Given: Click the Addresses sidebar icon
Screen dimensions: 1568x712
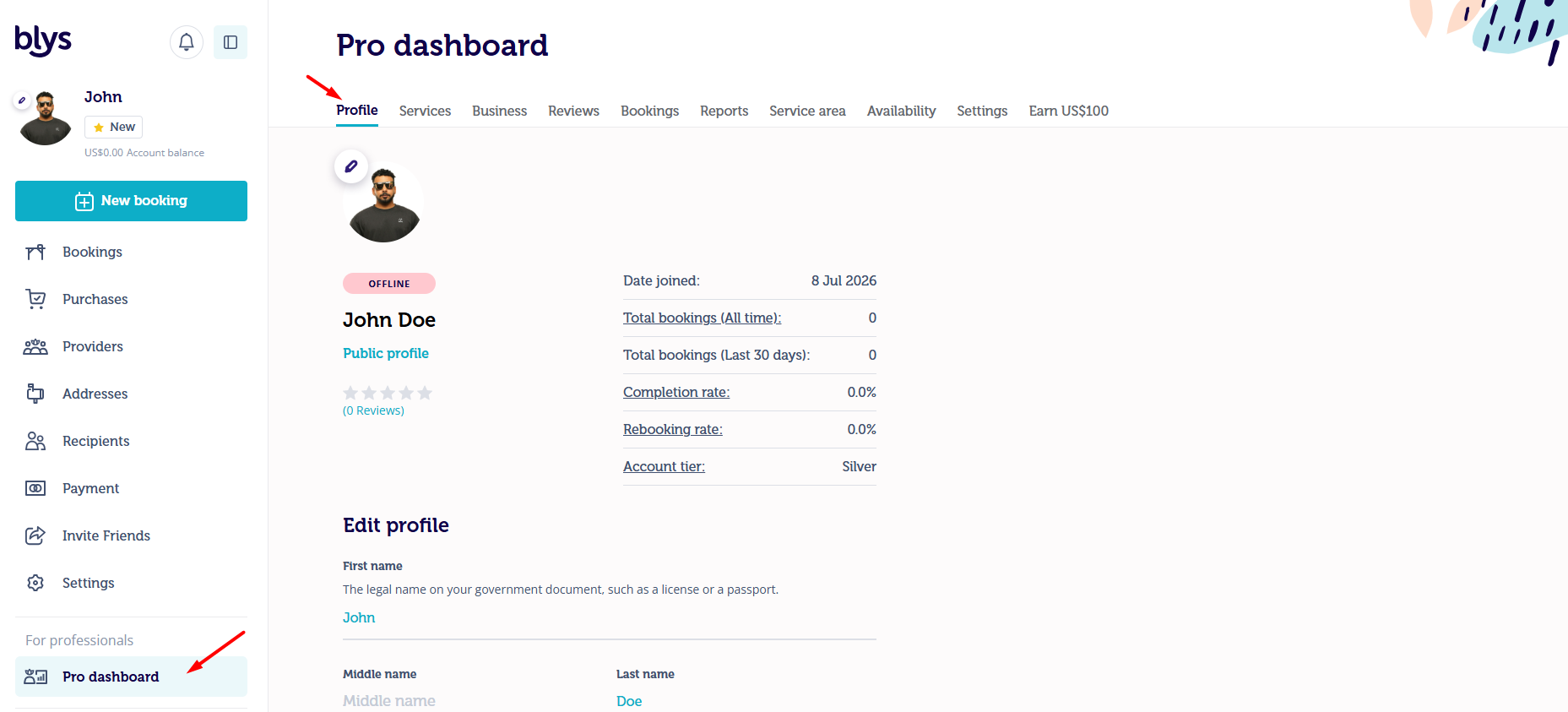Looking at the screenshot, I should [x=35, y=394].
